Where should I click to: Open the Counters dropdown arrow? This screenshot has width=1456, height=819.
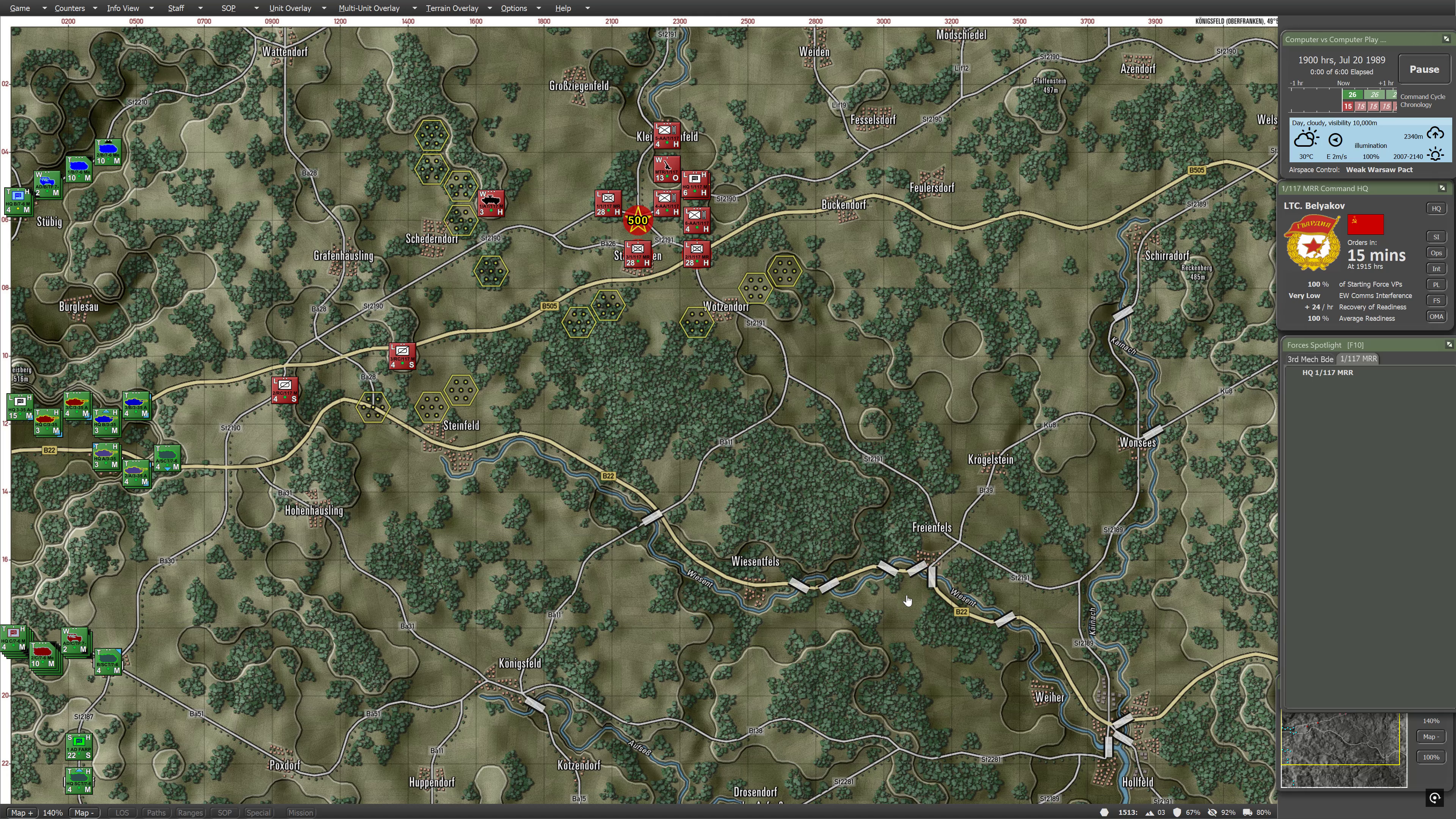pos(95,8)
